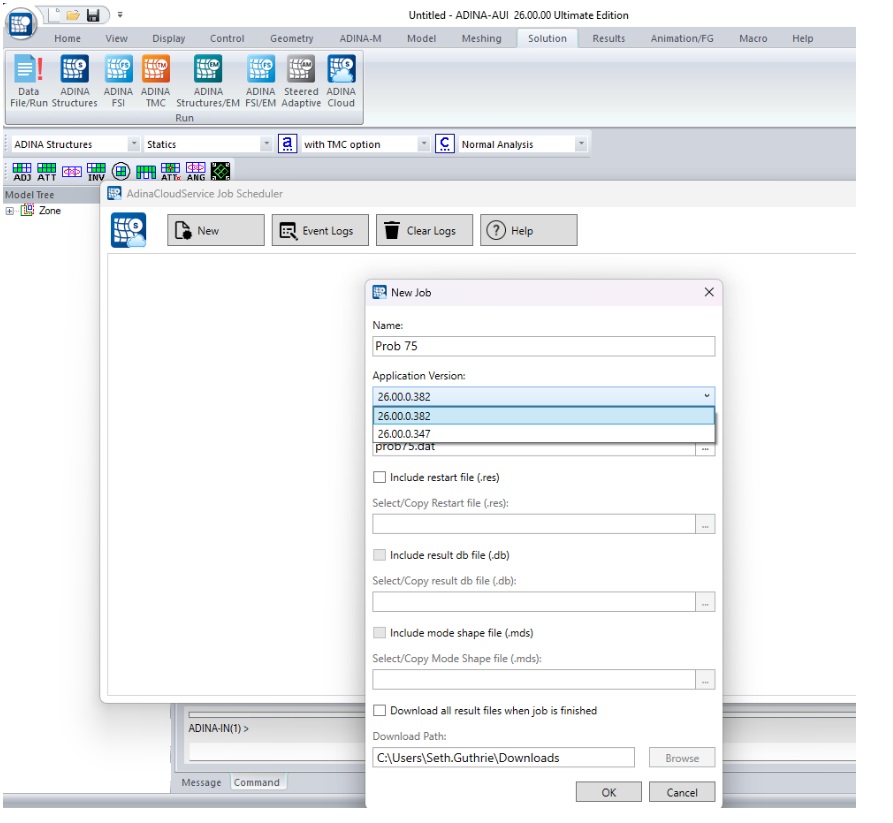Screen dimensions: 893x823
Task: Click the browse button beside prob75.dat
Action: click(706, 449)
